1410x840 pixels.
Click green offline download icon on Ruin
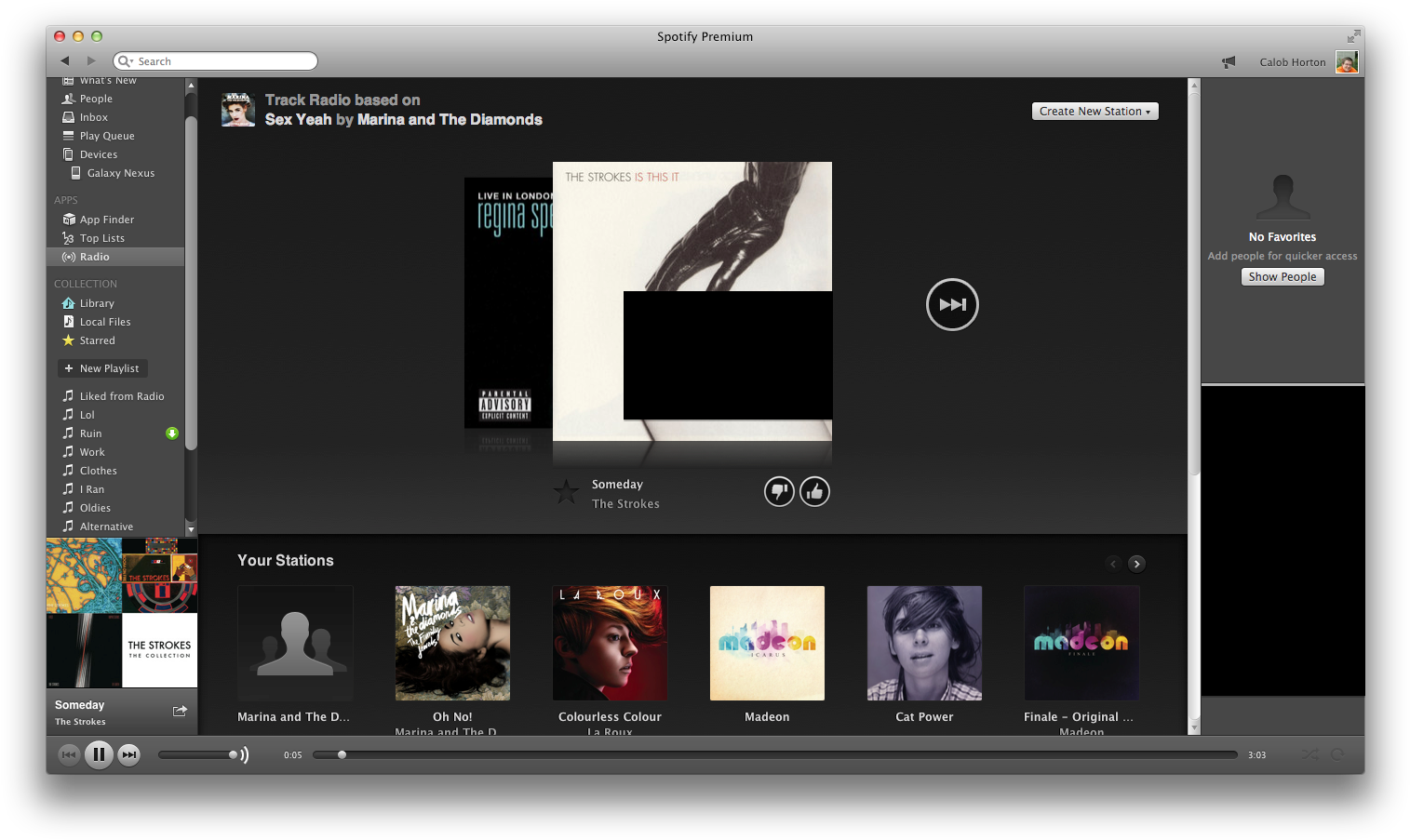click(172, 433)
